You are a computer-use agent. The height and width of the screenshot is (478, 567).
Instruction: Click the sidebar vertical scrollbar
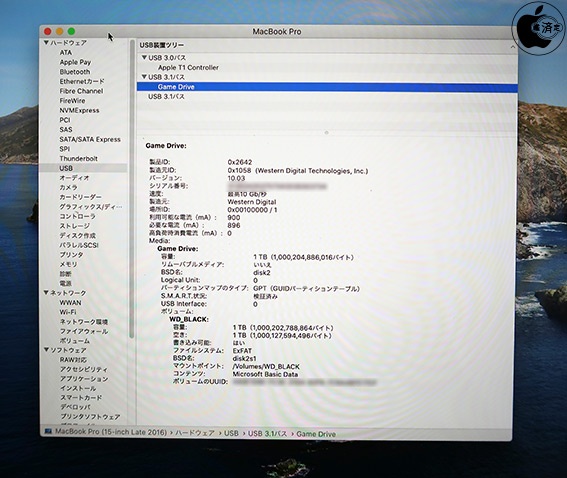[x=132, y=188]
